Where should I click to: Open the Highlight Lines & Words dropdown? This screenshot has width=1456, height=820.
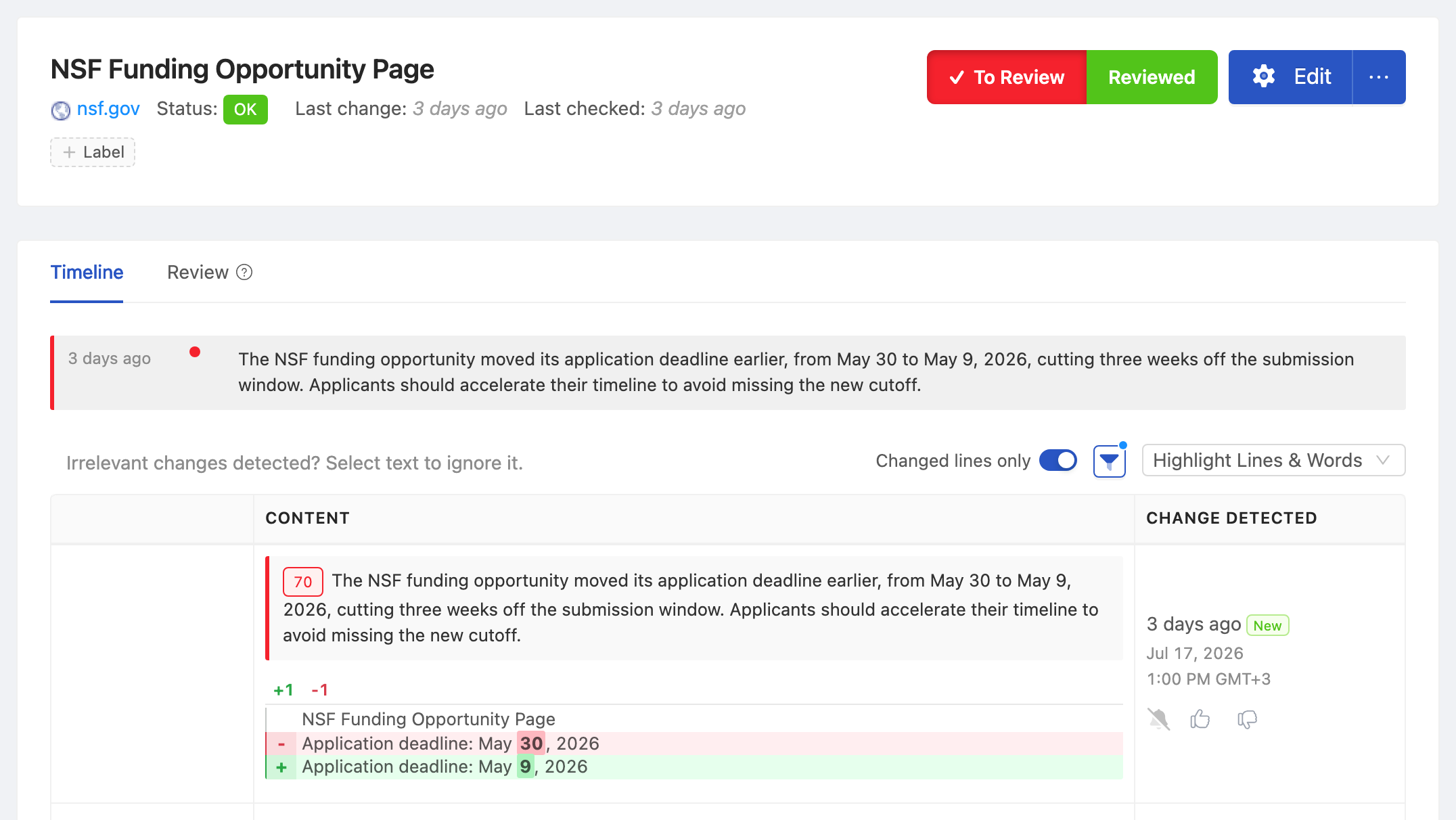(1273, 461)
